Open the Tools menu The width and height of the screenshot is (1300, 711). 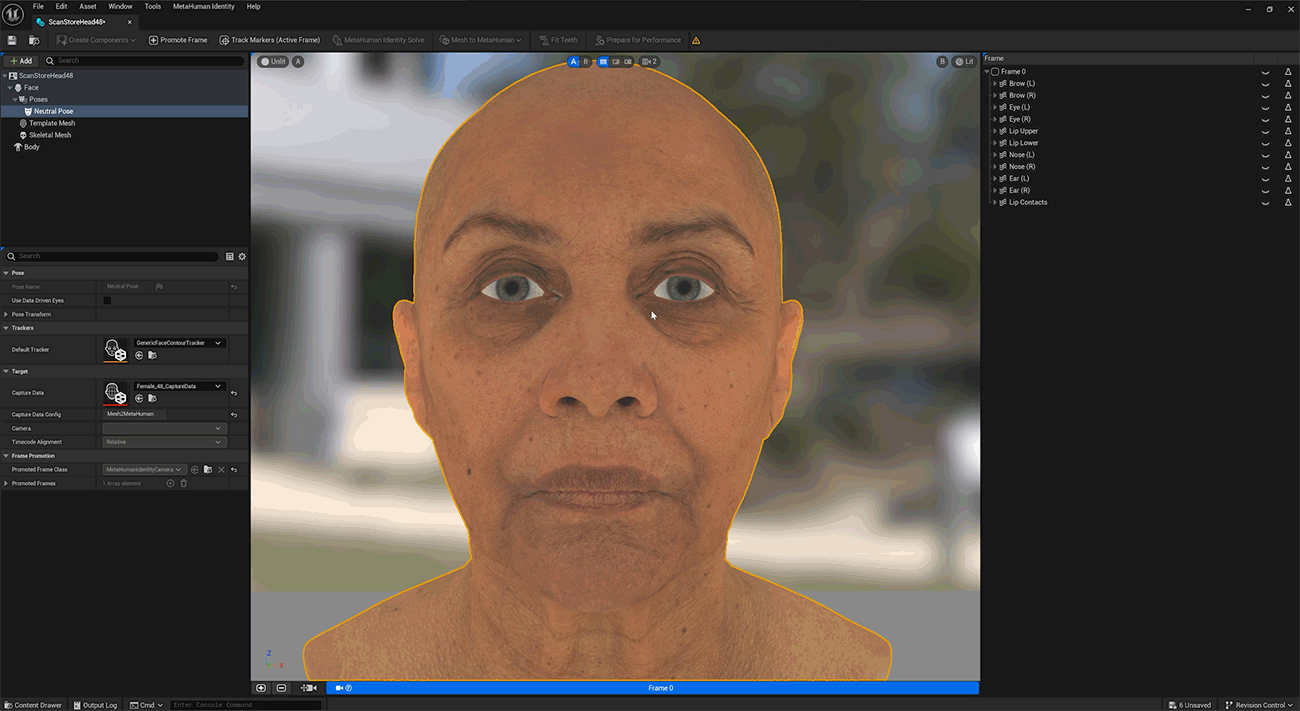point(152,6)
